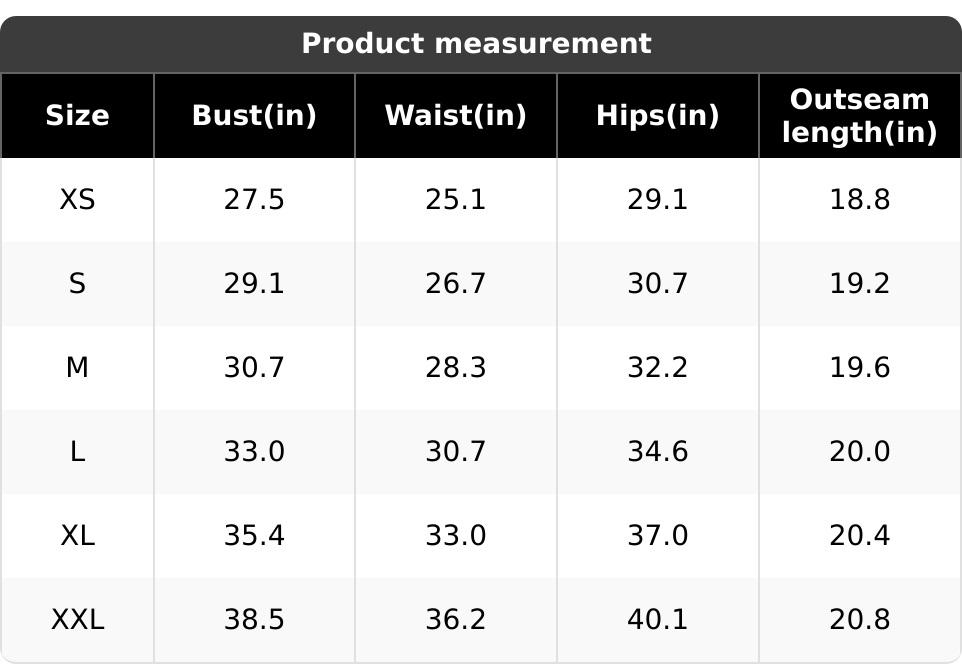Click the XL bust value 35.4

click(254, 536)
